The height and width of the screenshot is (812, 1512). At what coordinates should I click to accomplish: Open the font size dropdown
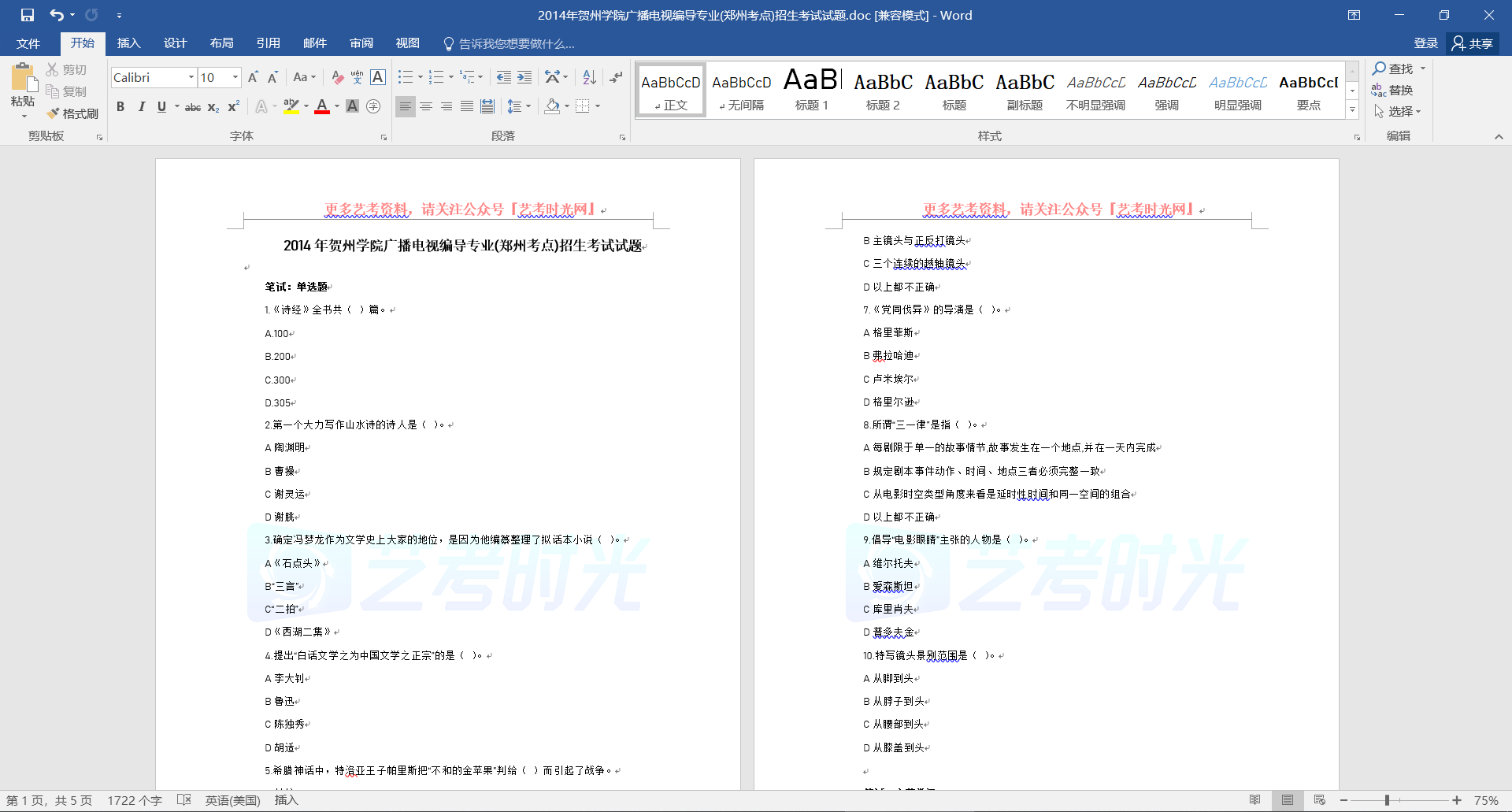tap(235, 77)
